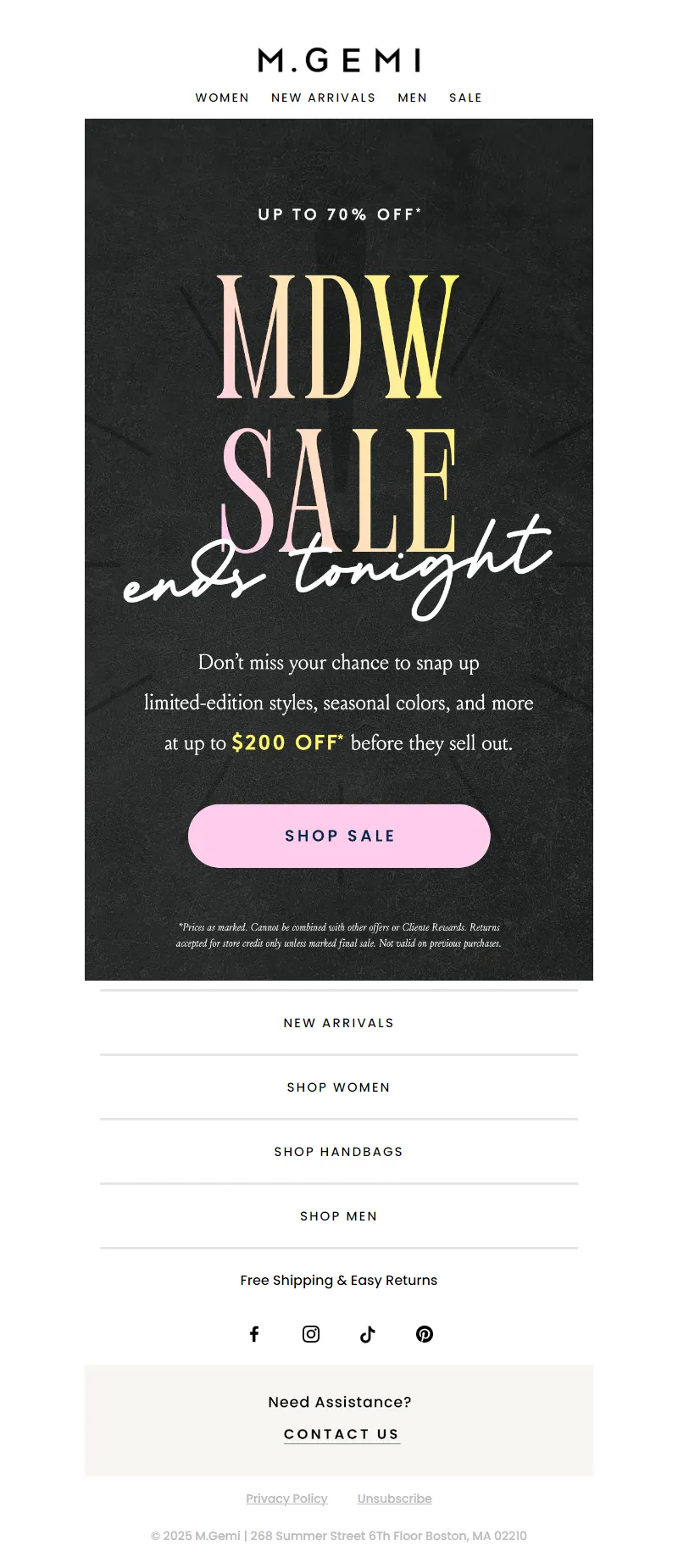678x1568 pixels.
Task: Open the TikTok social icon
Action: tap(367, 1334)
